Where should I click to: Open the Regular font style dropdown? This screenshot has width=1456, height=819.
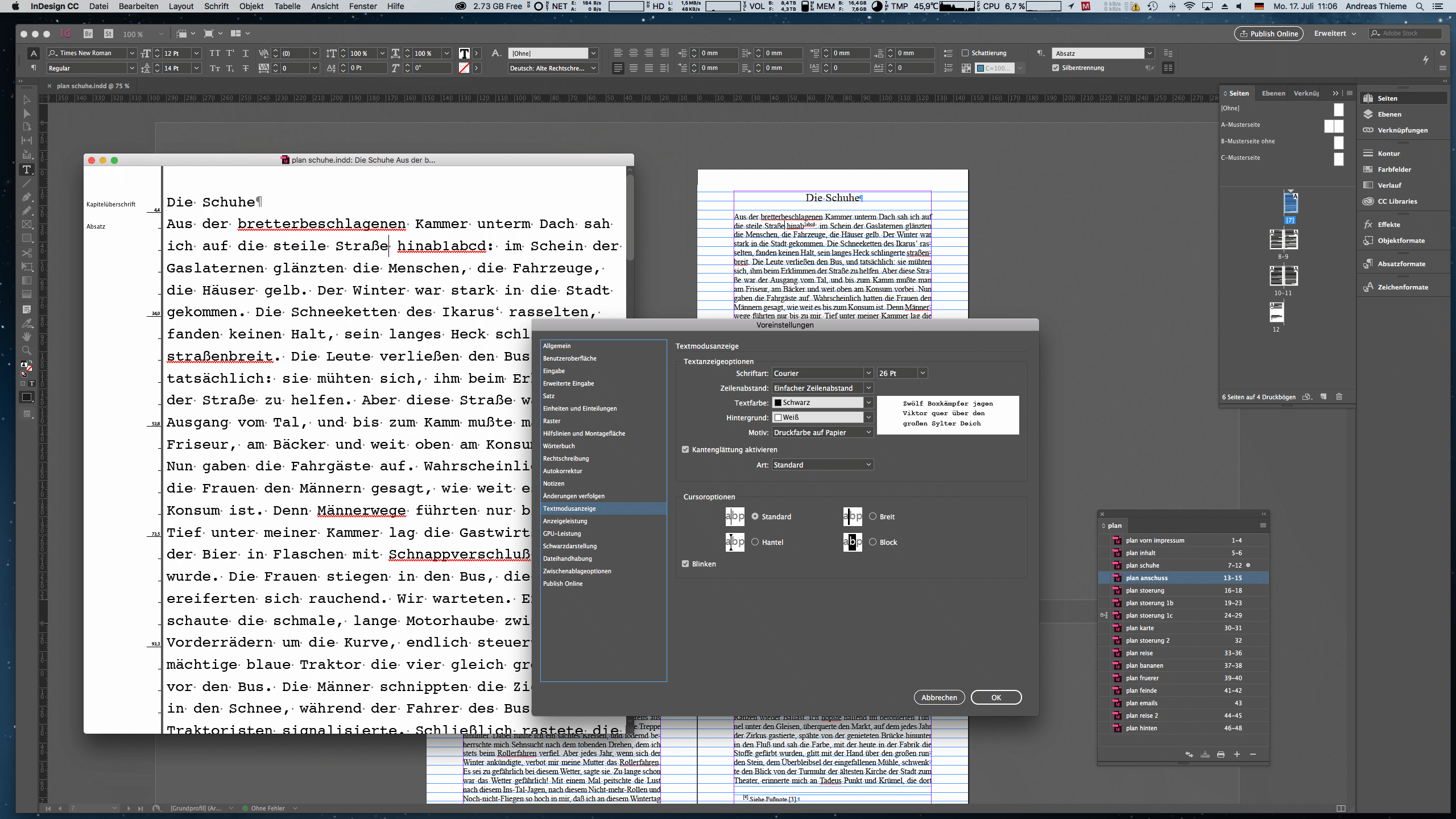(x=132, y=68)
